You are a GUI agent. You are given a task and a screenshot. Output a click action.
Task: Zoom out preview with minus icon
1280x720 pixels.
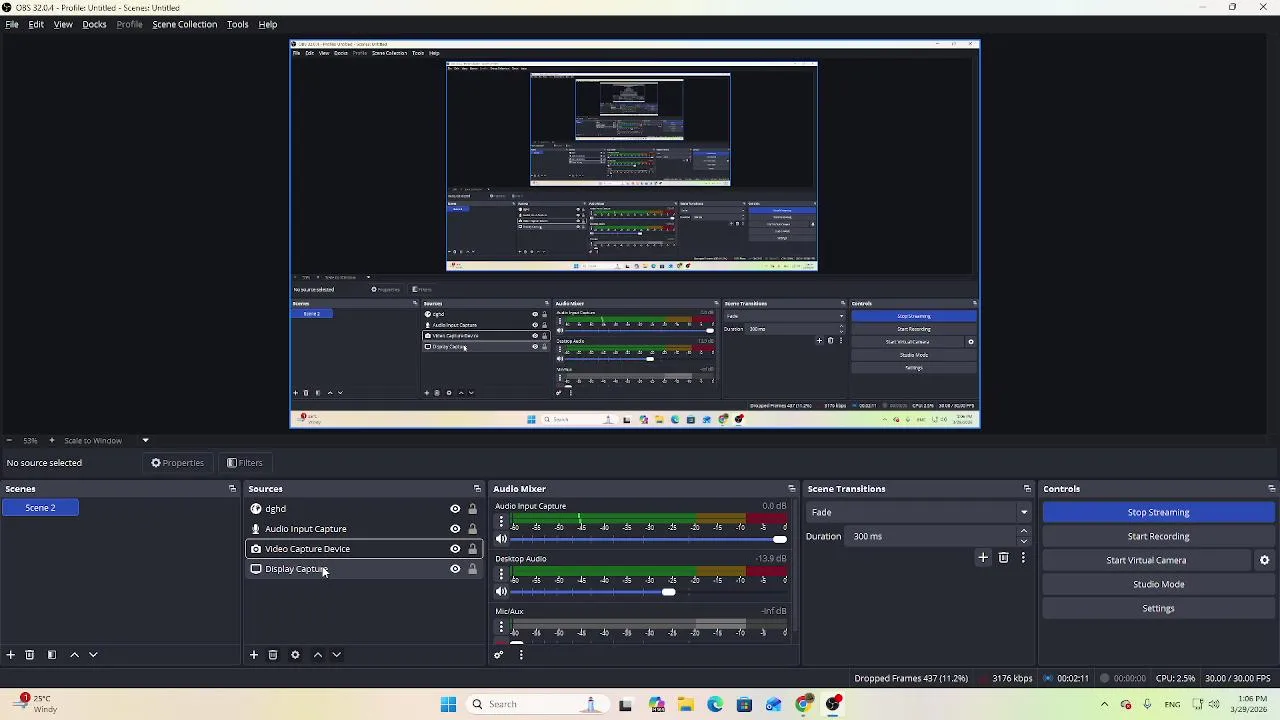pos(9,441)
